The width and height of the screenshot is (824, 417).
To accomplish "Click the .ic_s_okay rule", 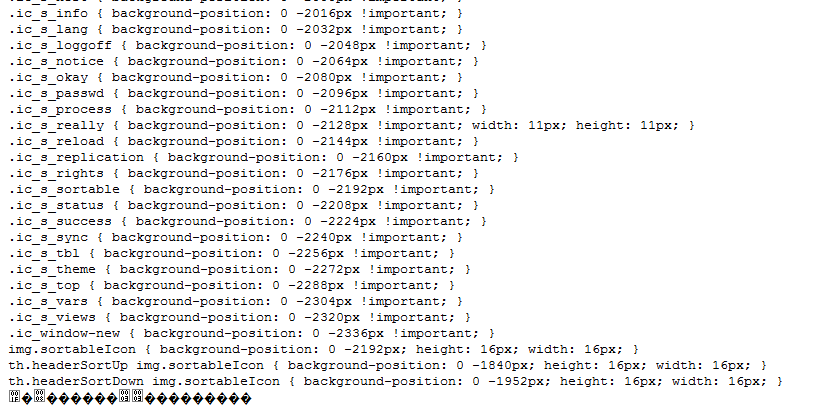I will (235, 77).
